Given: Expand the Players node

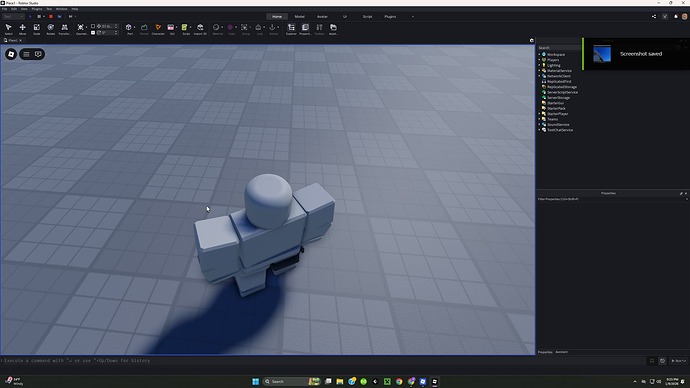Looking at the screenshot, I should (540, 60).
